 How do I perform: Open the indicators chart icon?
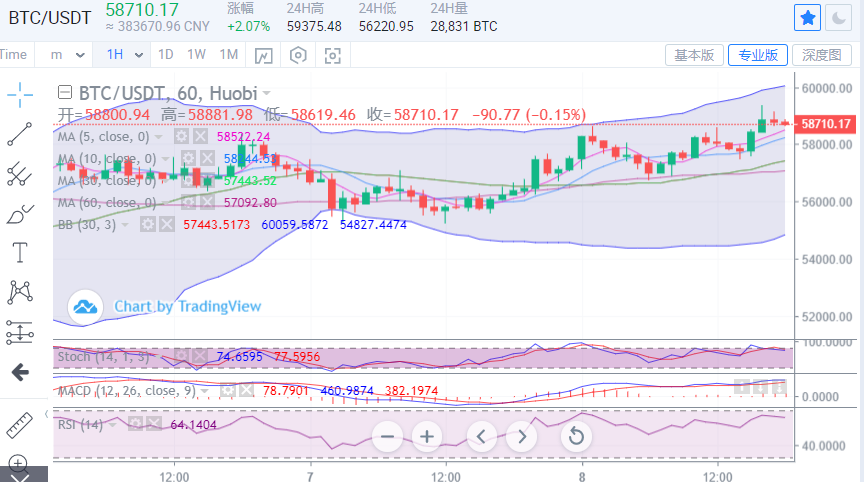pos(263,56)
